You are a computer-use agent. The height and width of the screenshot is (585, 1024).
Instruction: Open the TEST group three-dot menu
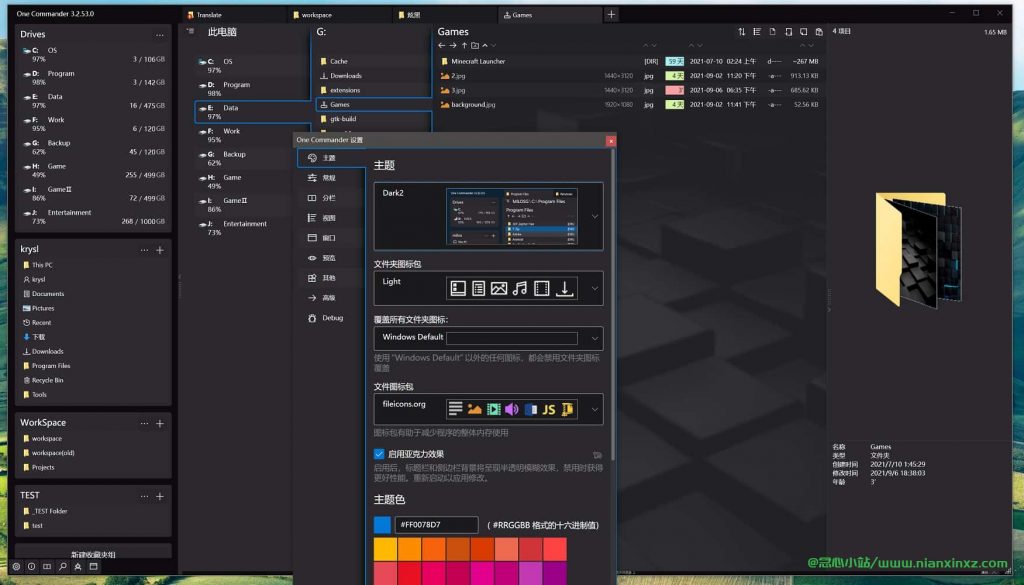tap(144, 496)
